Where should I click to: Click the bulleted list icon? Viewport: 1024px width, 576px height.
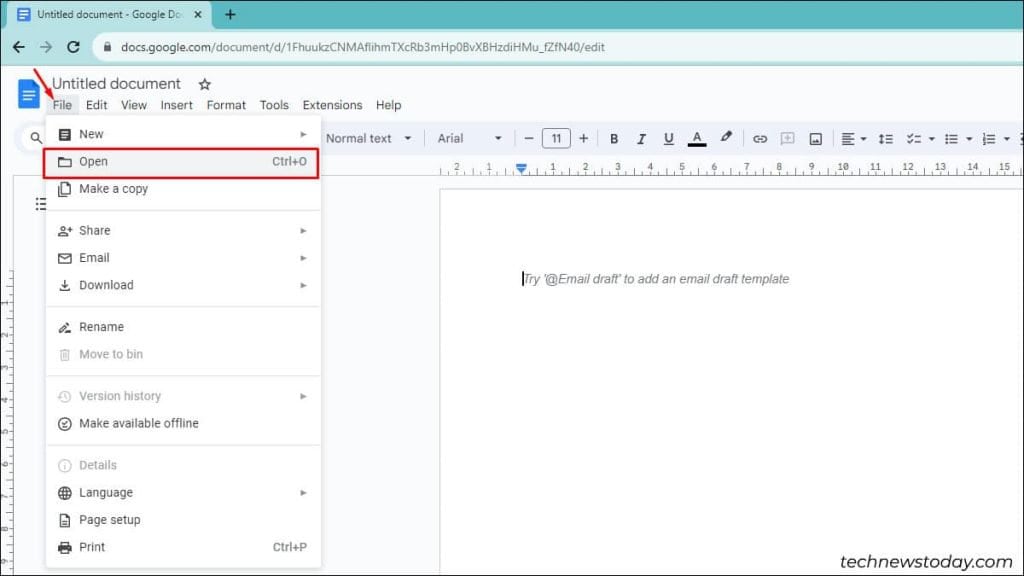tap(952, 138)
